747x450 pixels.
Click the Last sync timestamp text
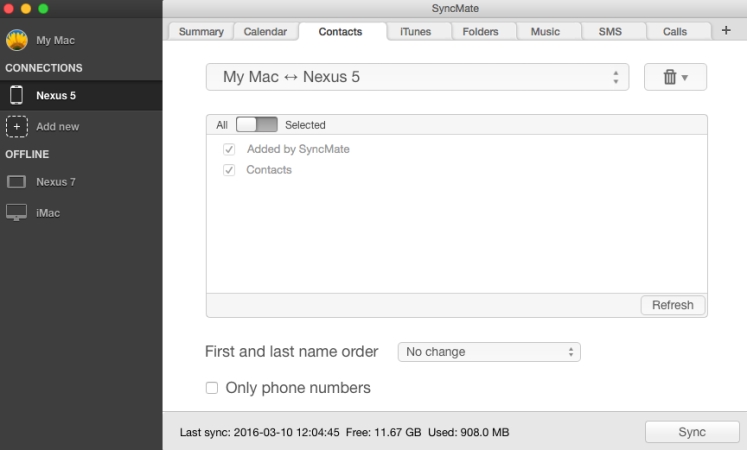[x=260, y=432]
